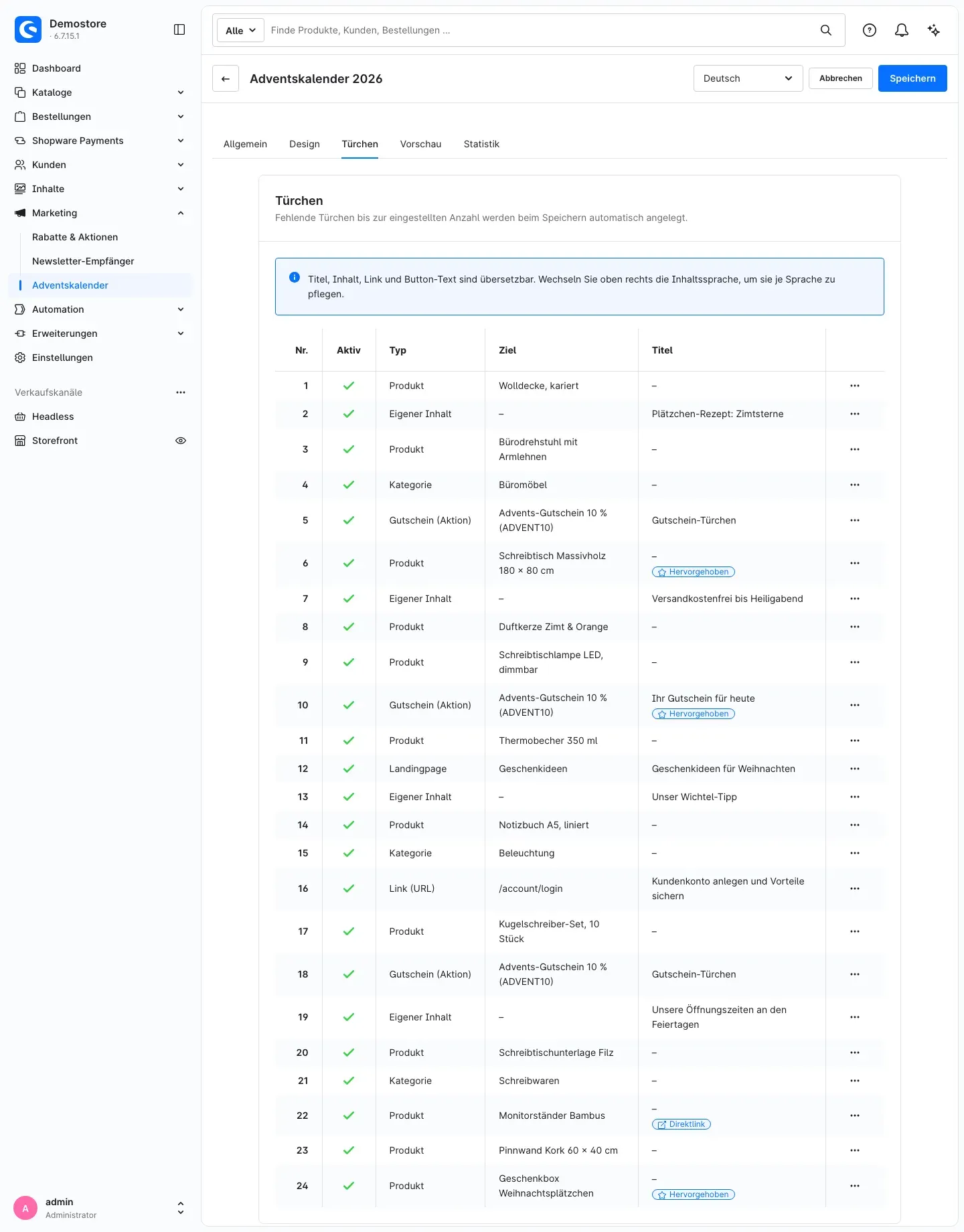Click the Direktlink badge on door 22

coord(681,1124)
